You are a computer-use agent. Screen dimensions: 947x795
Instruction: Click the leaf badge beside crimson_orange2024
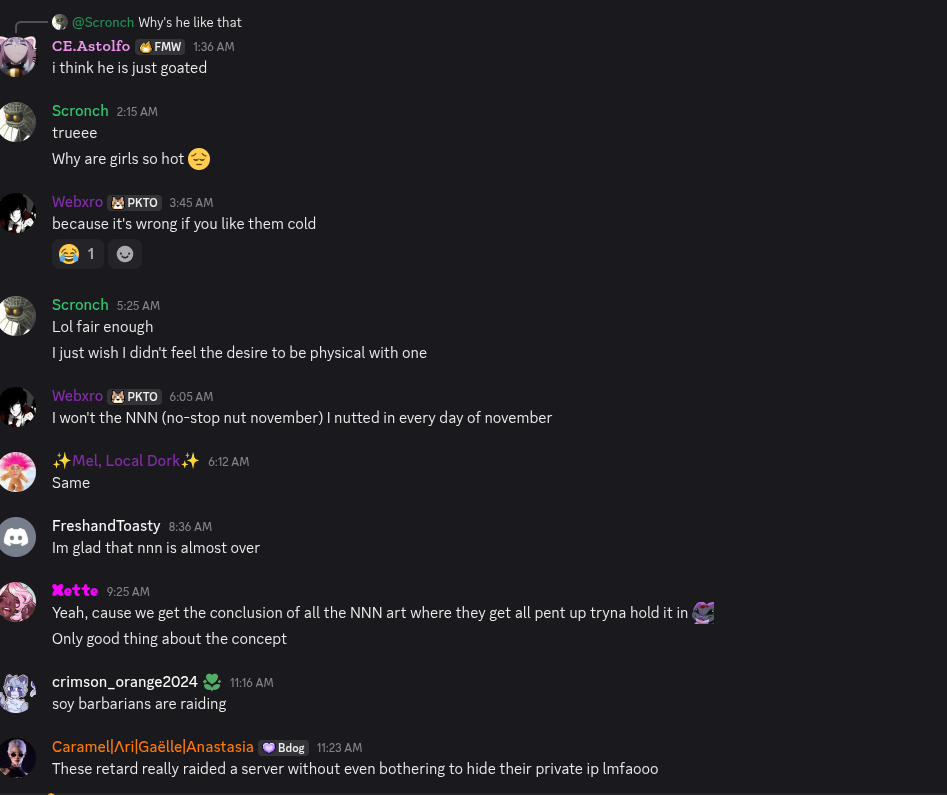pos(212,682)
